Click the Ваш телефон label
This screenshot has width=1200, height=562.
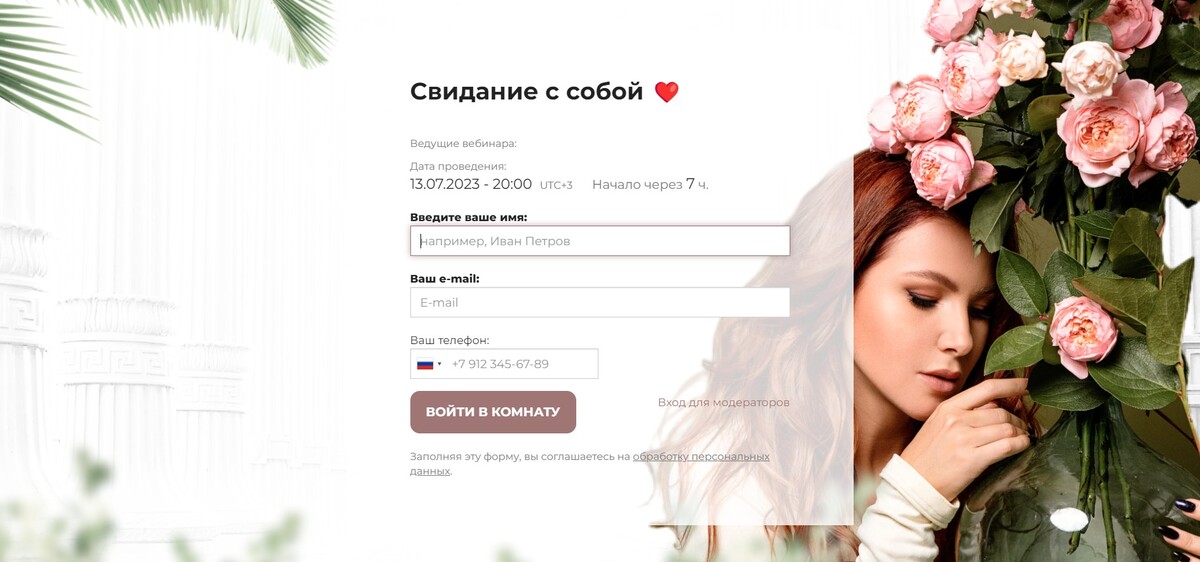coord(450,340)
